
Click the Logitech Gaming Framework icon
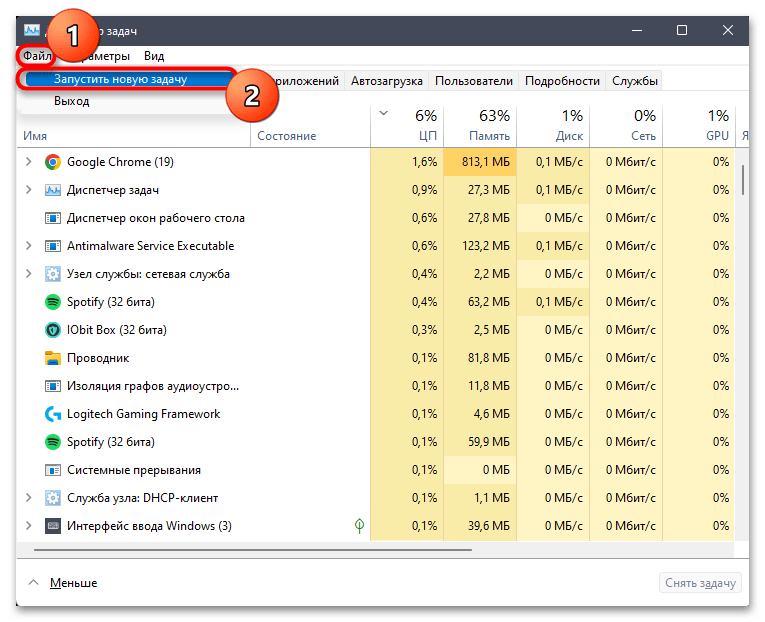(53, 414)
